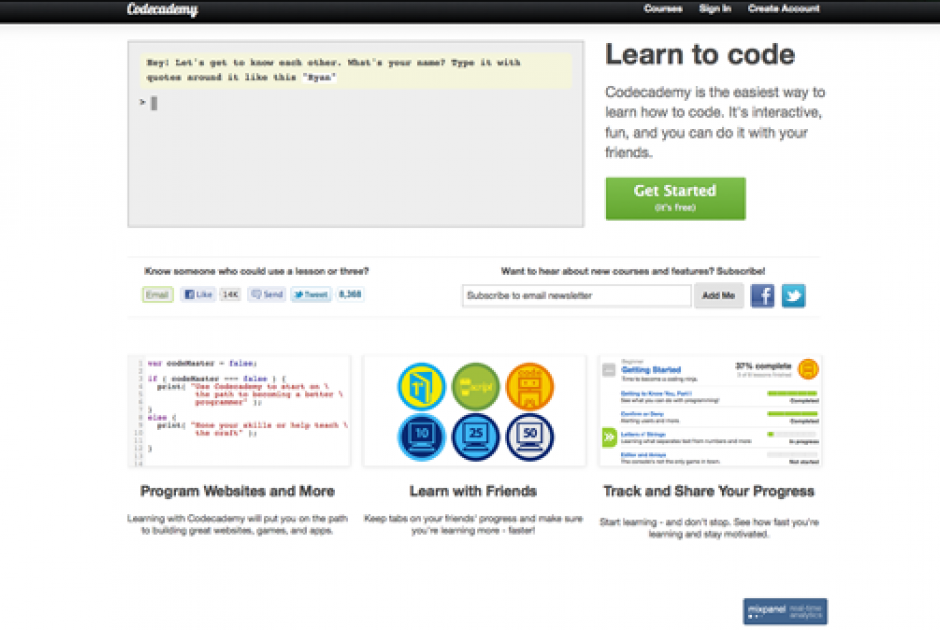This screenshot has width=940, height=630.
Task: Open the Mixpanel analytics badge
Action: [785, 611]
